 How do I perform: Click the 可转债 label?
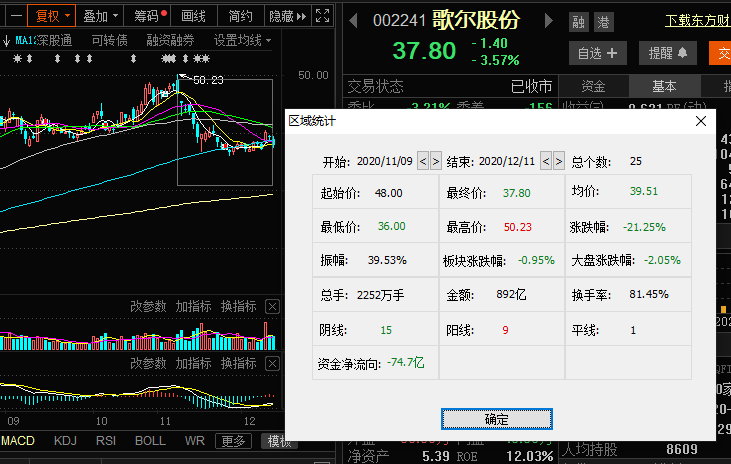tap(110, 41)
